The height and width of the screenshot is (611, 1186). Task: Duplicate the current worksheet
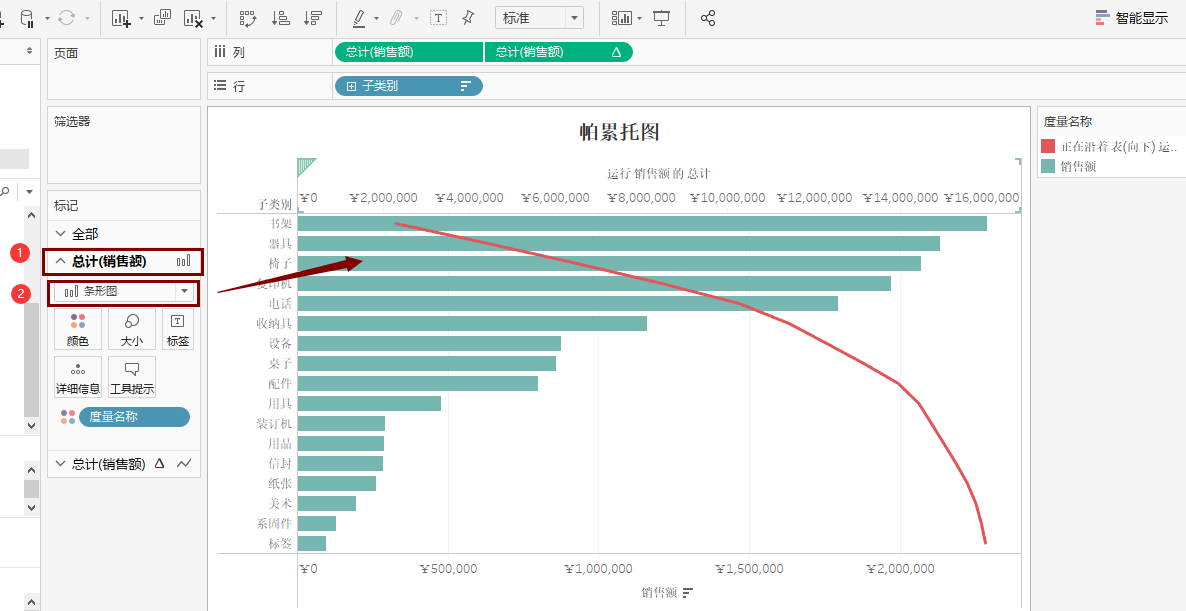pyautogui.click(x=162, y=18)
